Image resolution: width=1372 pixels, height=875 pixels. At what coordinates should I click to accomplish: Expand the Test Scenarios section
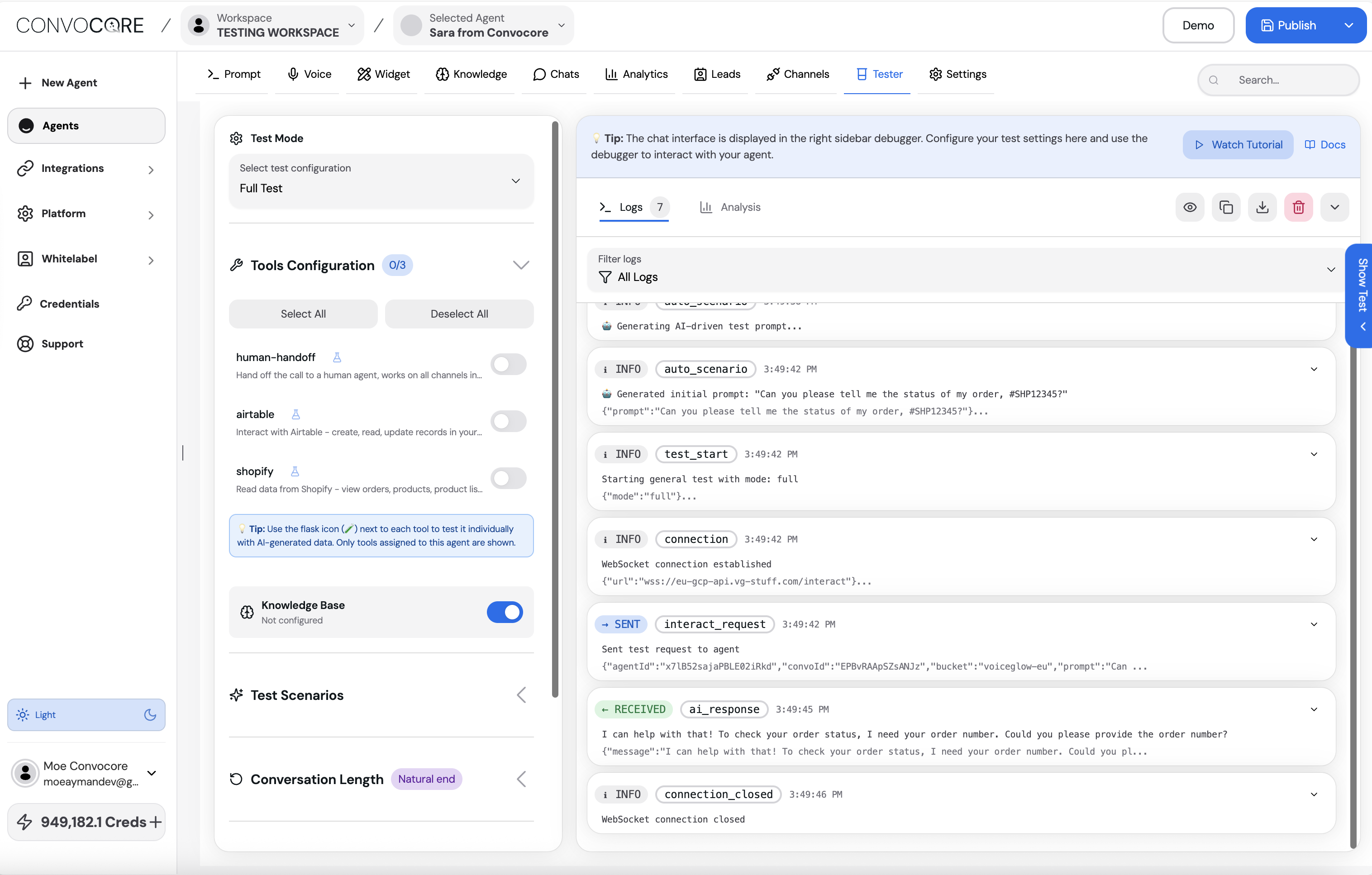click(x=521, y=695)
